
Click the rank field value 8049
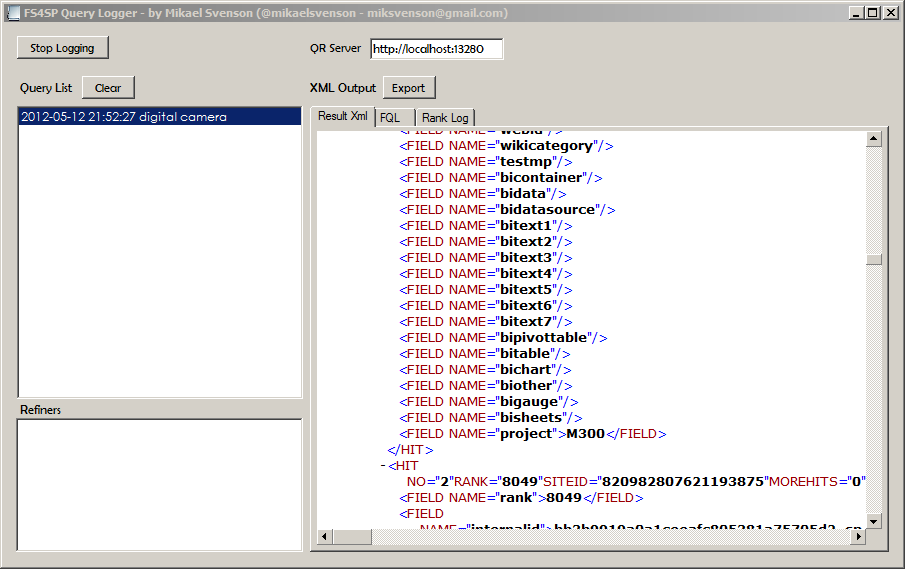coord(563,498)
